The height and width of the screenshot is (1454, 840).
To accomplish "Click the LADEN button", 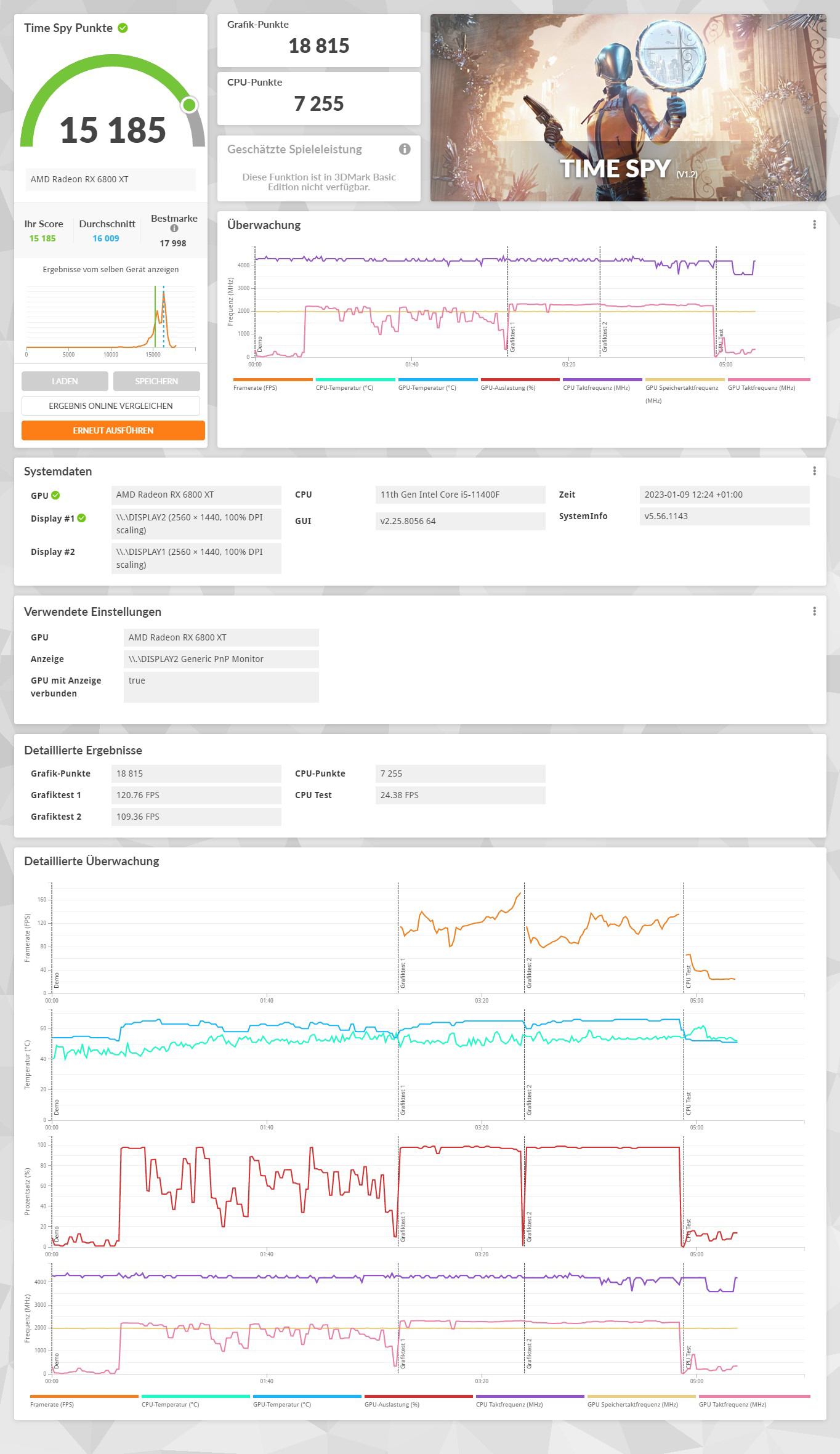I will point(65,381).
